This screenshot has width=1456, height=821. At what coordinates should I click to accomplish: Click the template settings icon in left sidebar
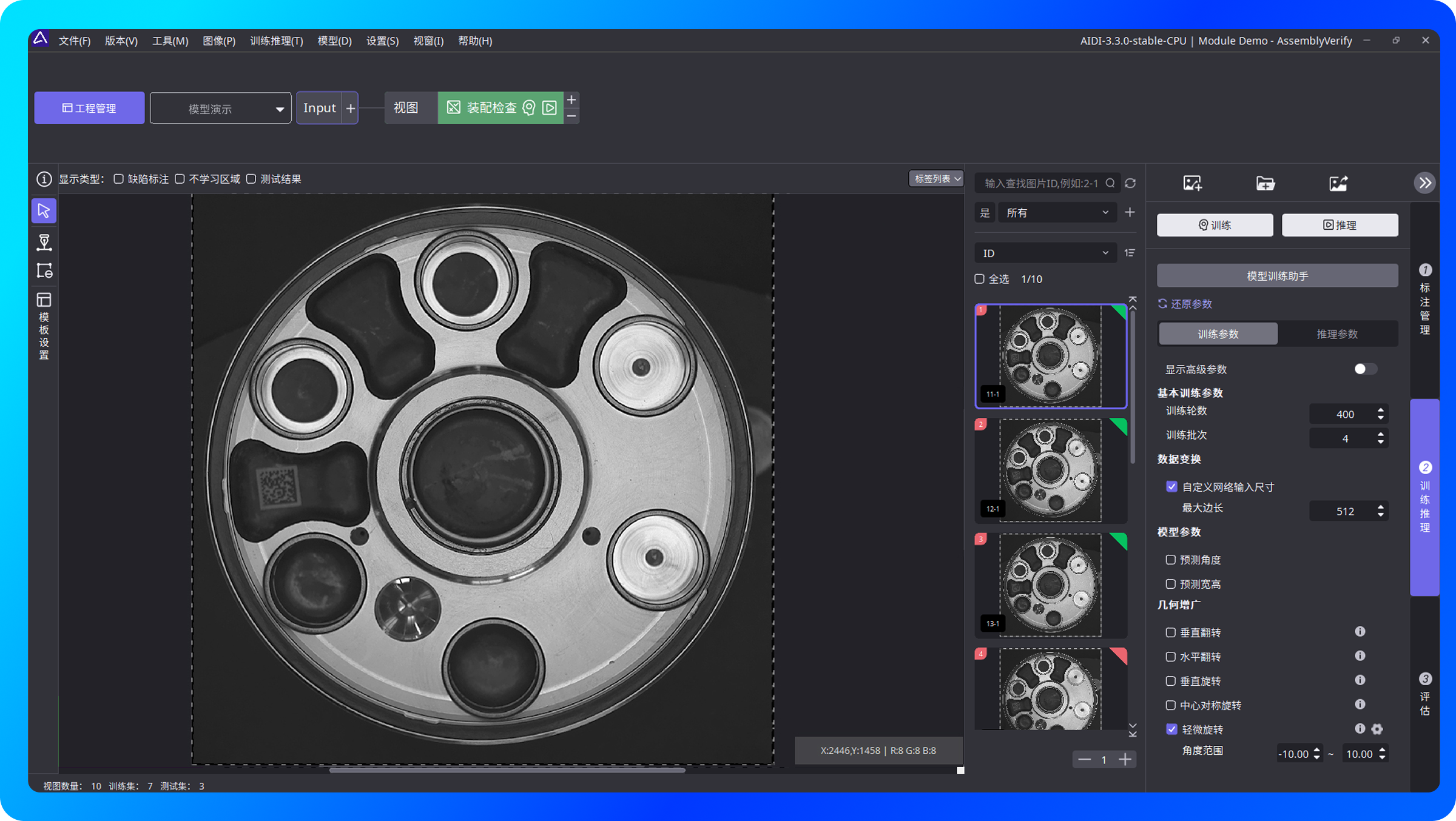(44, 300)
